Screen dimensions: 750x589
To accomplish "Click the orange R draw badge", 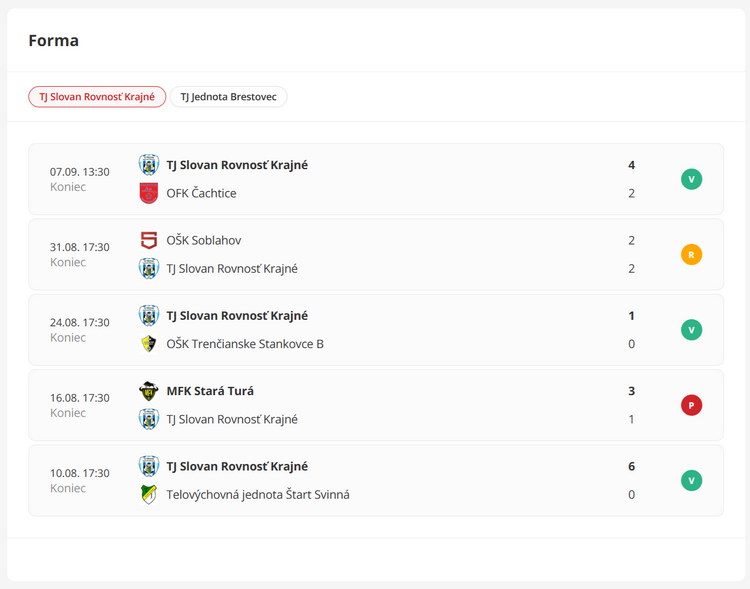I will 691,254.
